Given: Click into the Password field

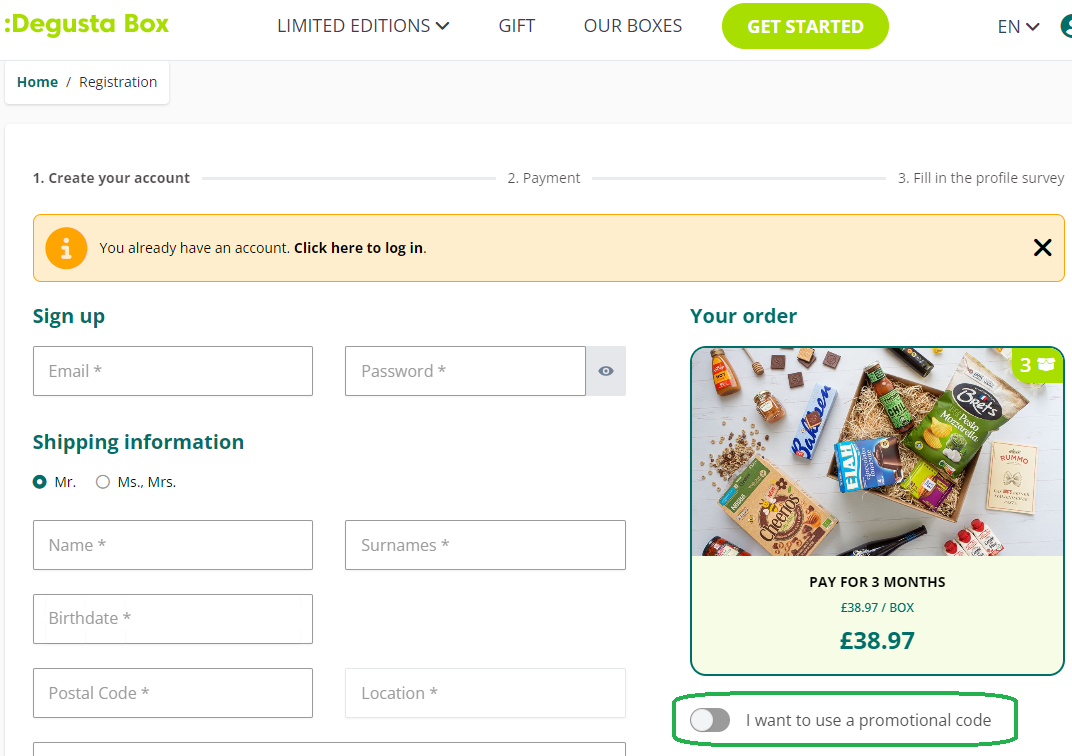Looking at the screenshot, I should pos(465,371).
